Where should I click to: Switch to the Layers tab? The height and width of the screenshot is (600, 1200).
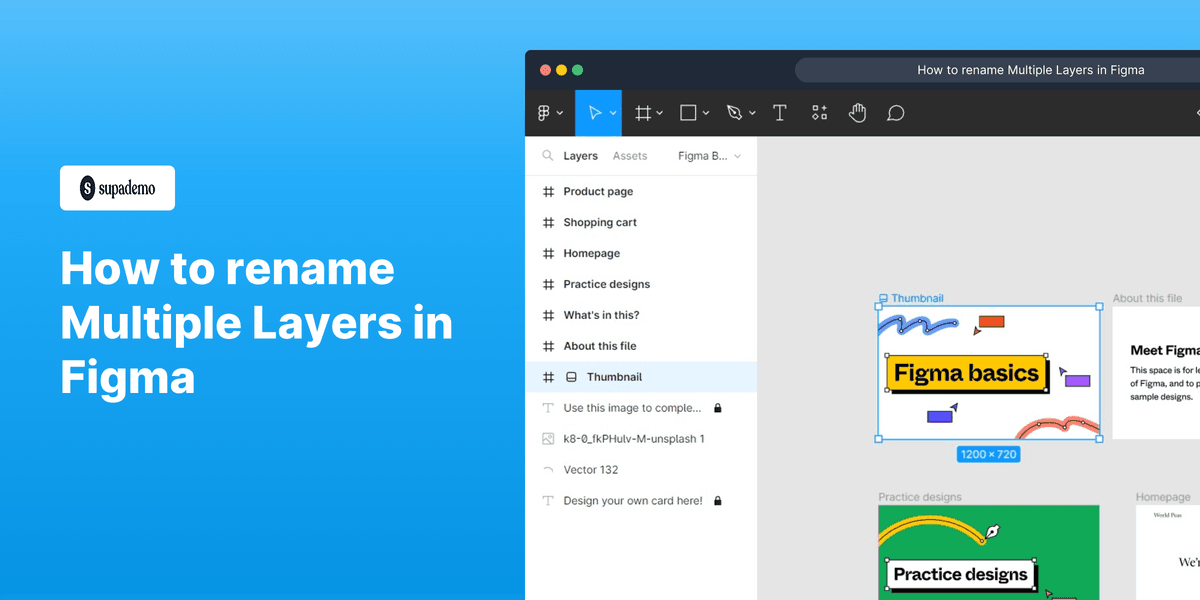579,156
